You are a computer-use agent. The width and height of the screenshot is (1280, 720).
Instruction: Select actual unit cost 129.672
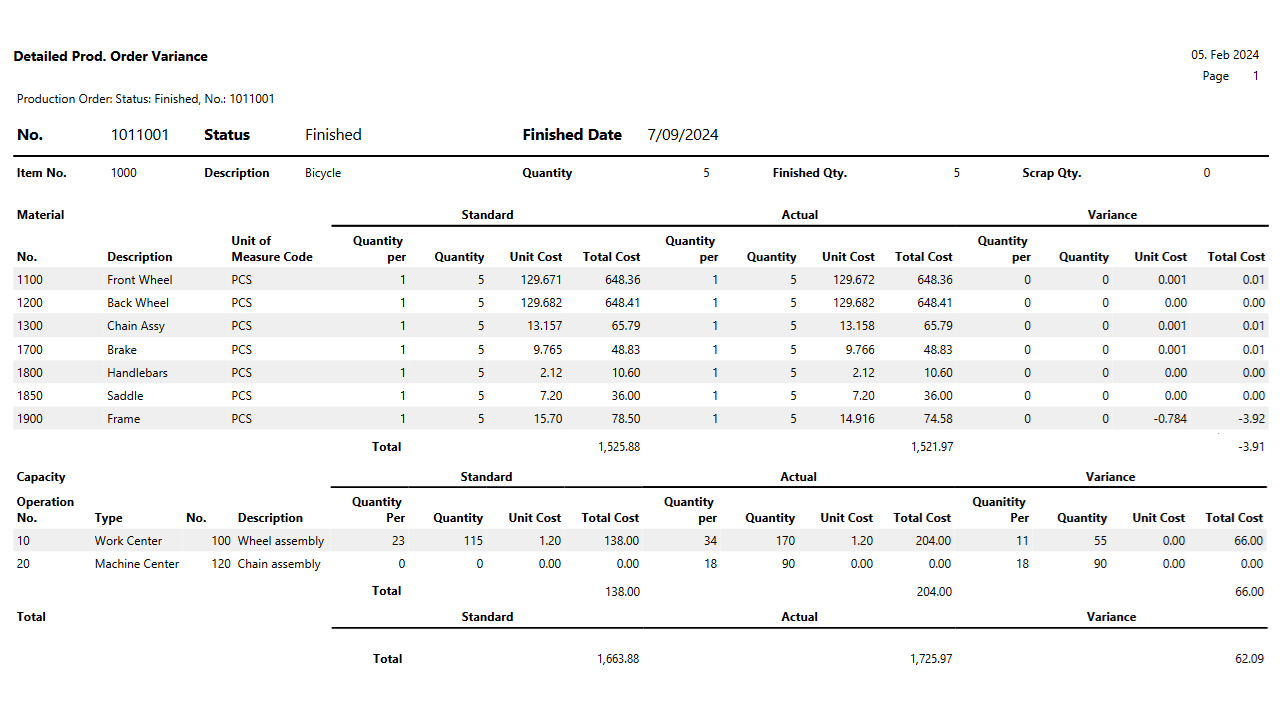(x=853, y=280)
